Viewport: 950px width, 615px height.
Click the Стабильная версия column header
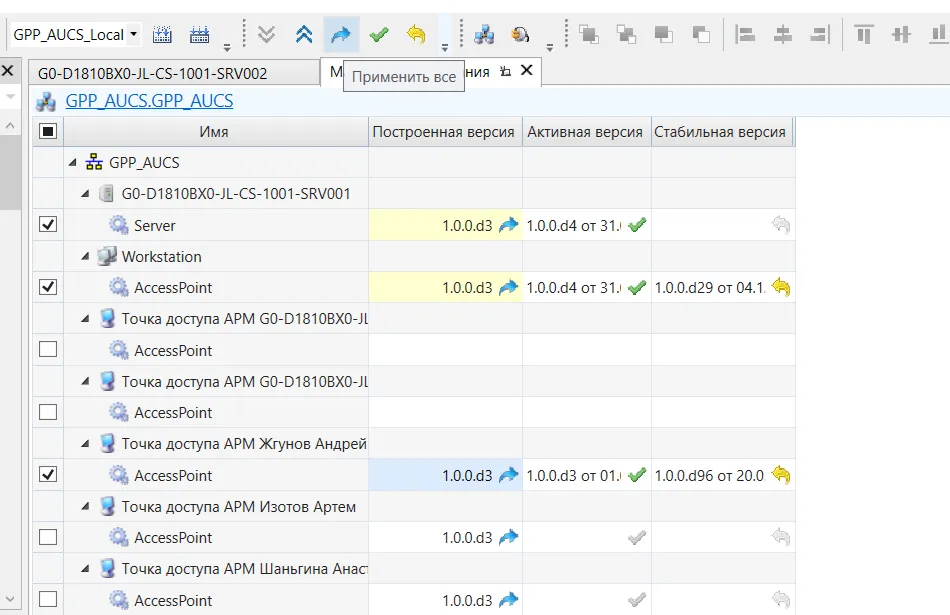point(720,132)
